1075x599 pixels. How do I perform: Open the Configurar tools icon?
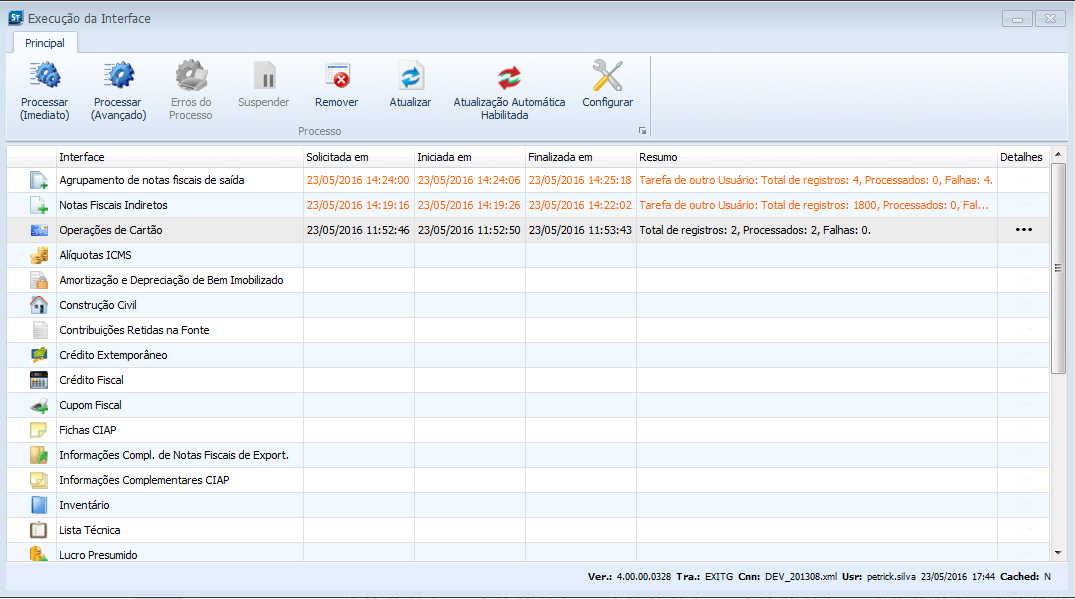click(607, 78)
